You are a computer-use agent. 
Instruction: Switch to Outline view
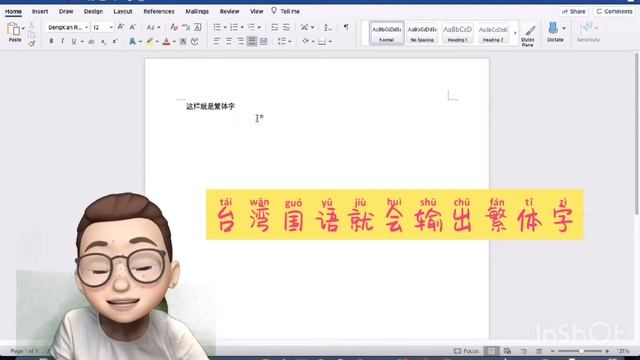524,351
